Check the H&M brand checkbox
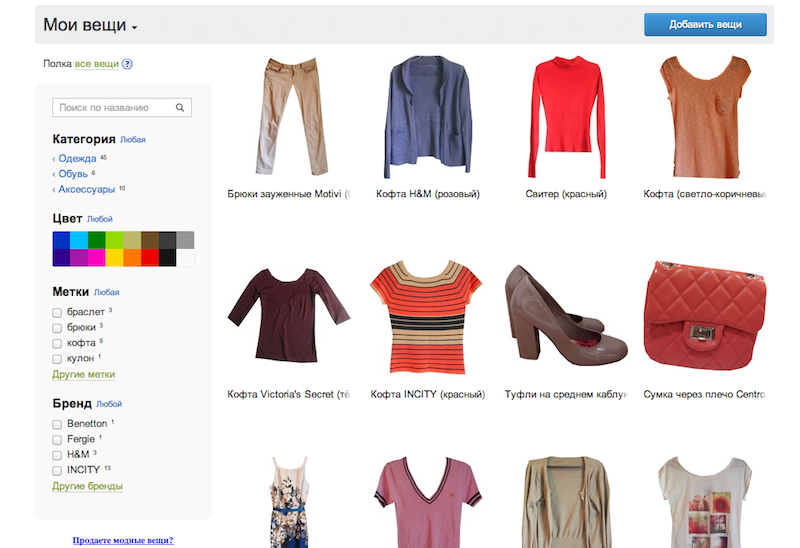Viewport: 800px width, 548px height. tap(57, 455)
